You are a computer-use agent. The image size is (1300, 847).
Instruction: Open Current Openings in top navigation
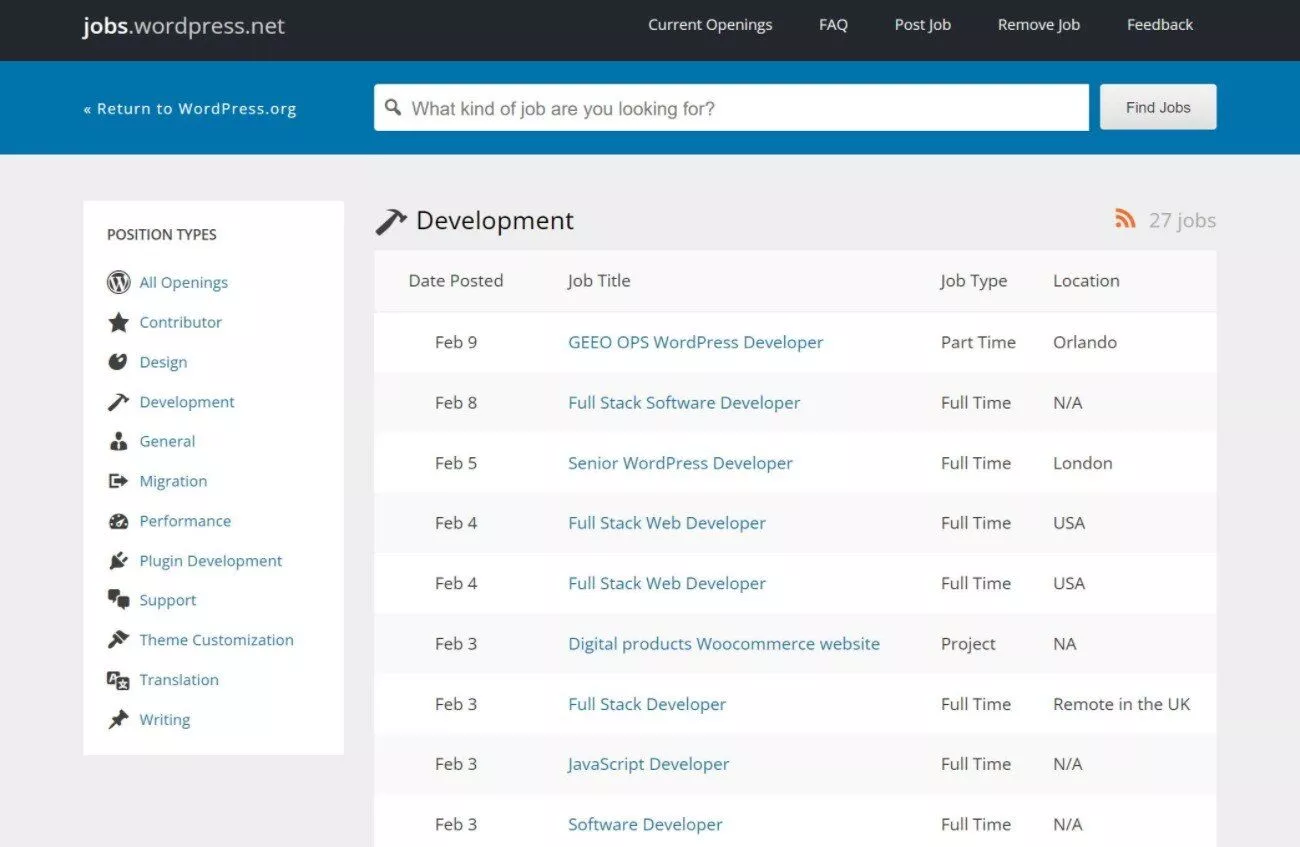710,25
